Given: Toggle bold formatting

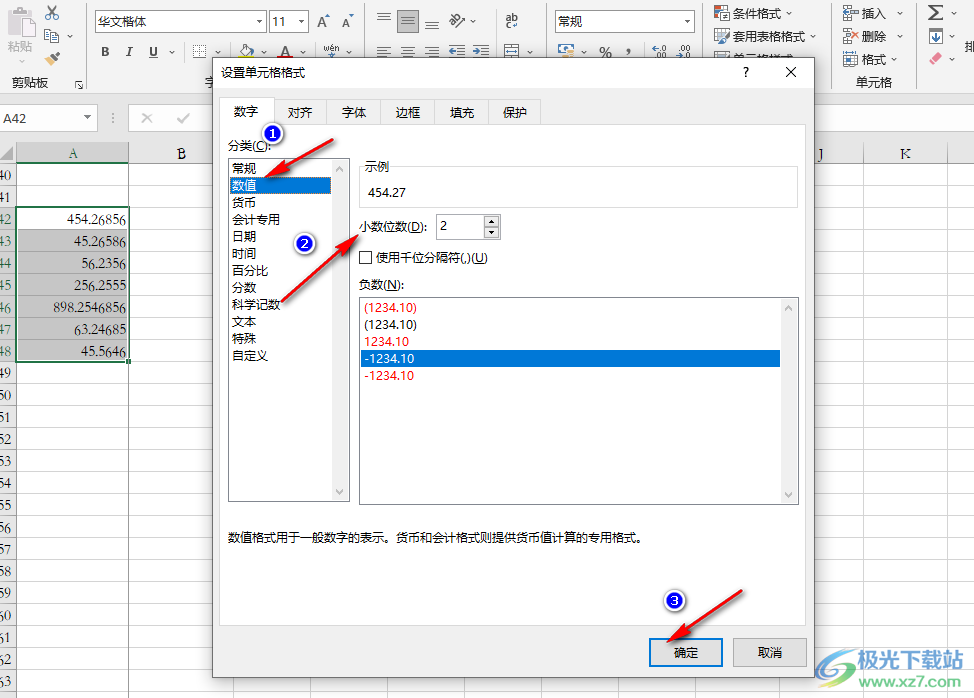Looking at the screenshot, I should (x=105, y=52).
